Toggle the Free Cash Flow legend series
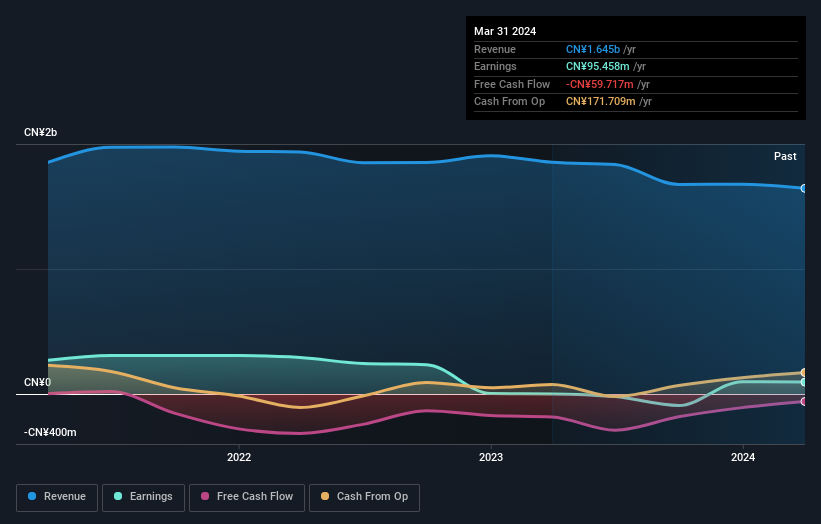The height and width of the screenshot is (524, 821). coord(247,497)
